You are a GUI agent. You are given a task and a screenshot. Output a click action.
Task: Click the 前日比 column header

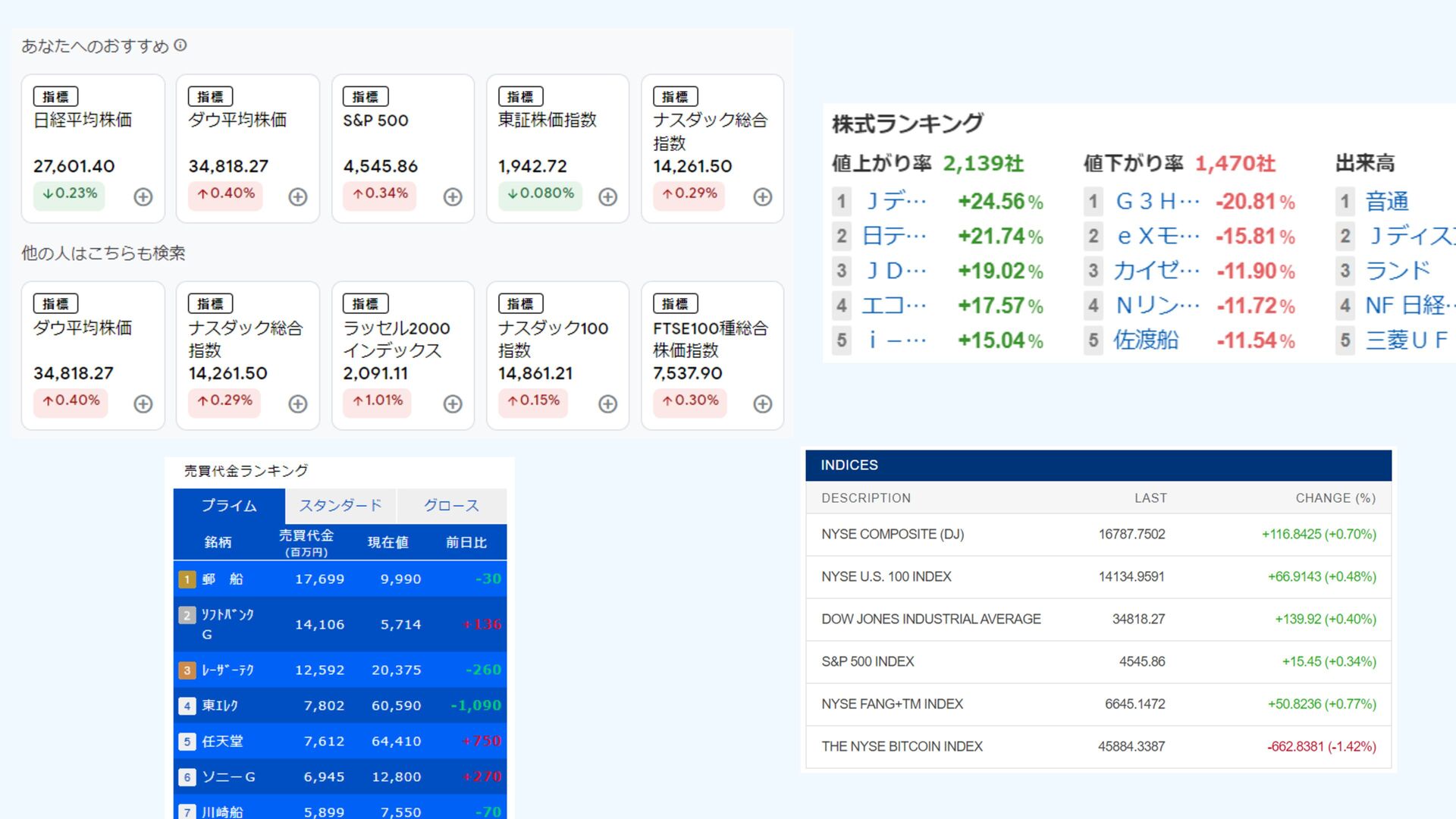pyautogui.click(x=466, y=543)
